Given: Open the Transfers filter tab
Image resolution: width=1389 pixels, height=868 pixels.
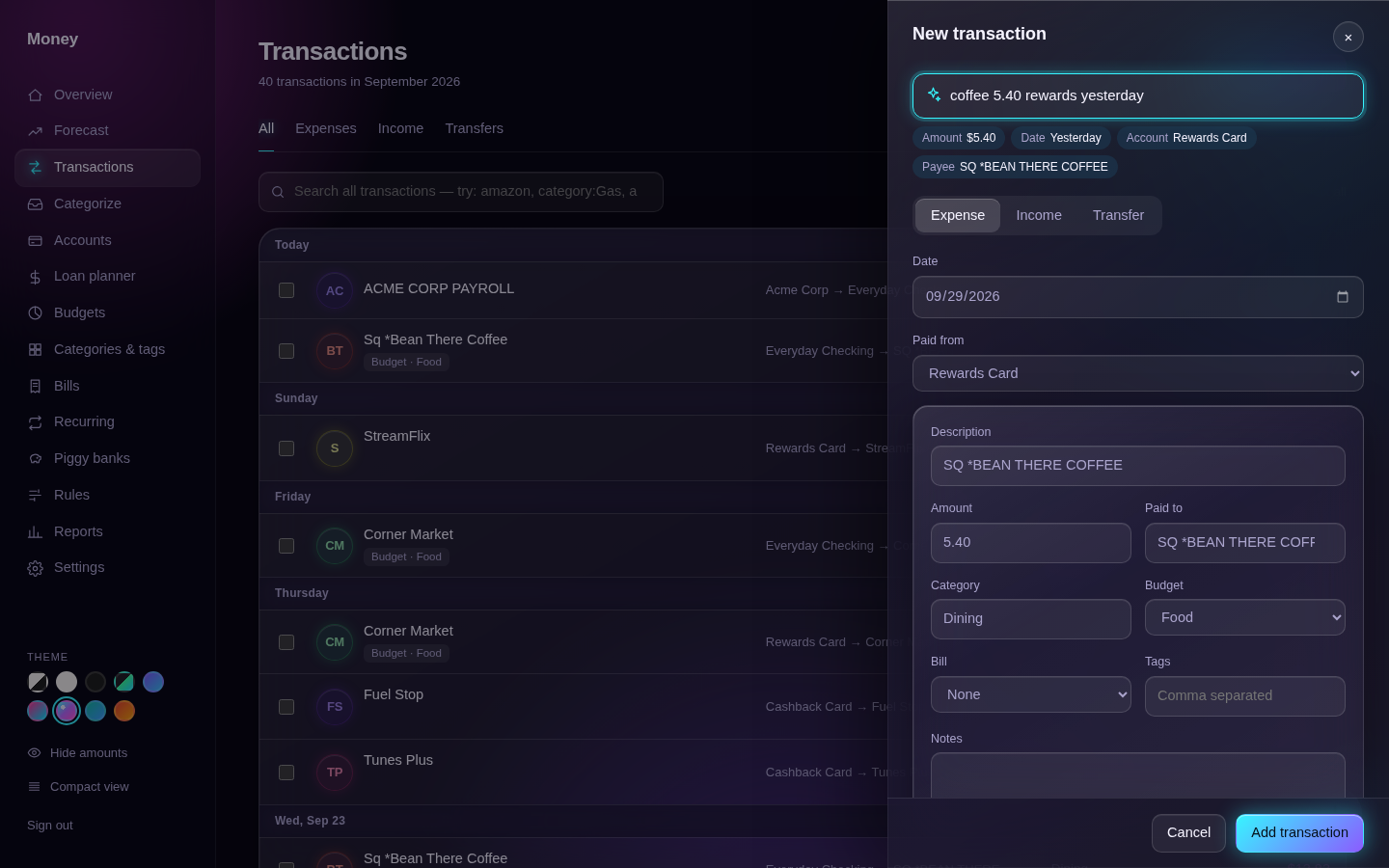Looking at the screenshot, I should pyautogui.click(x=475, y=128).
